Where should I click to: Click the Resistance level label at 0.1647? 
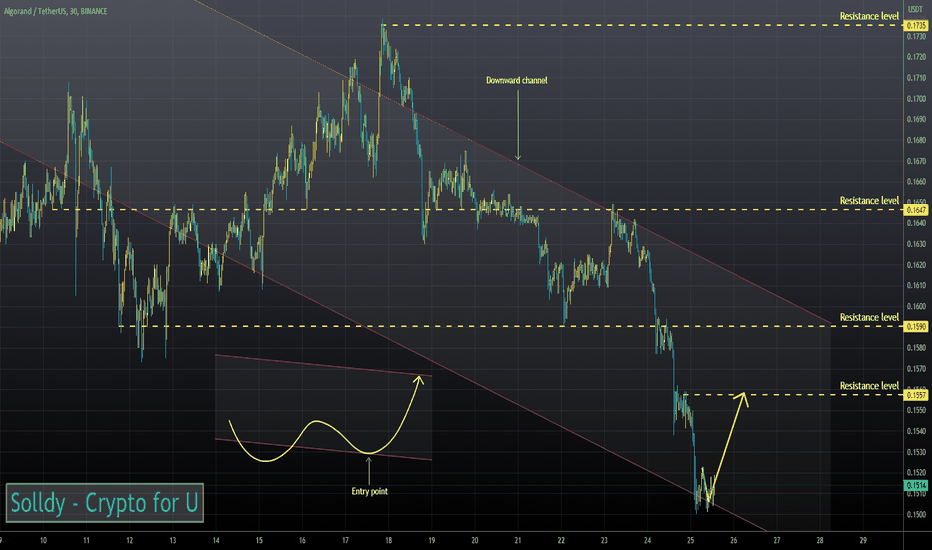click(x=869, y=200)
